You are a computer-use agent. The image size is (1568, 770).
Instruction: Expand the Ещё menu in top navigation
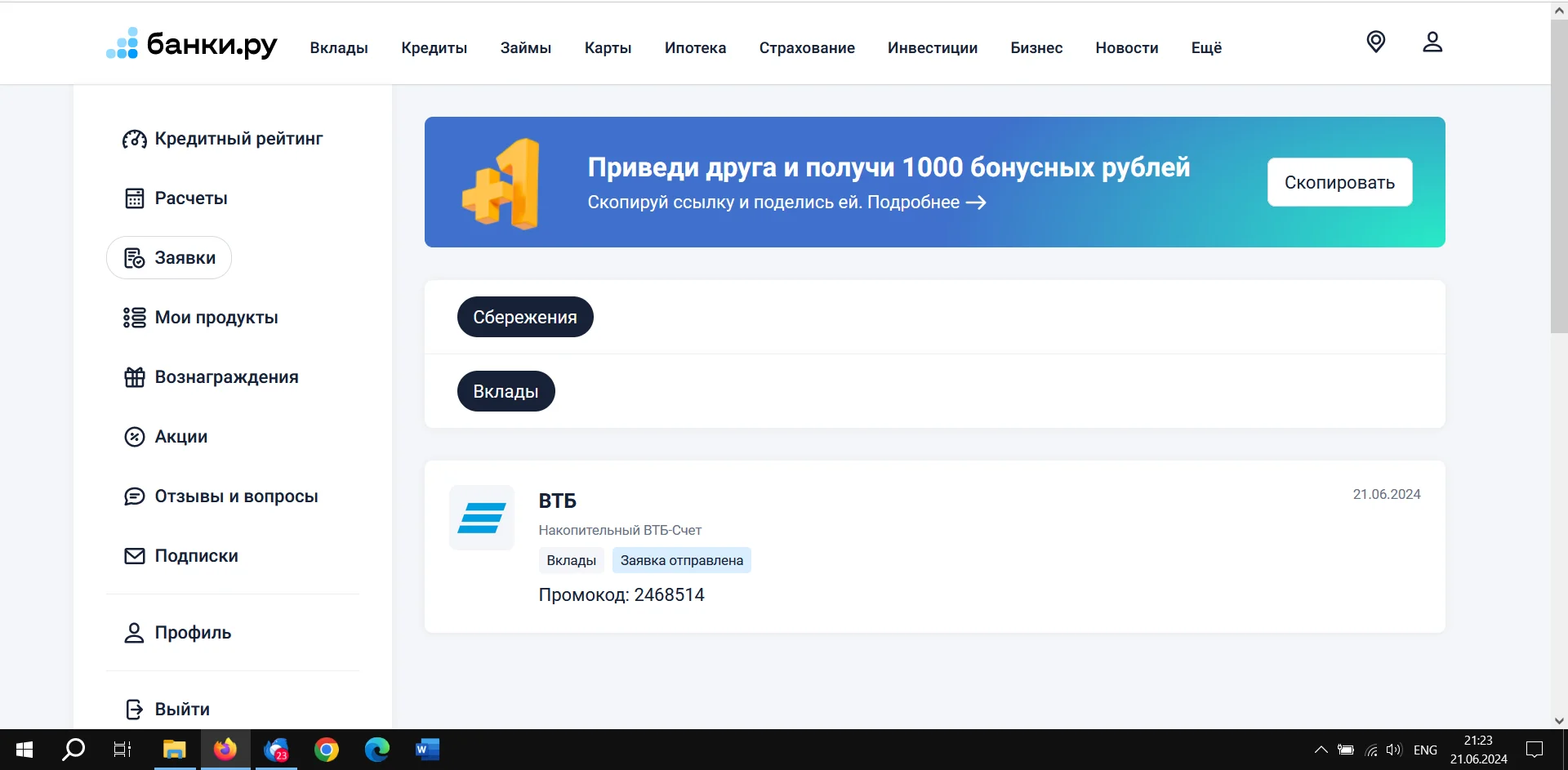pyautogui.click(x=1205, y=48)
